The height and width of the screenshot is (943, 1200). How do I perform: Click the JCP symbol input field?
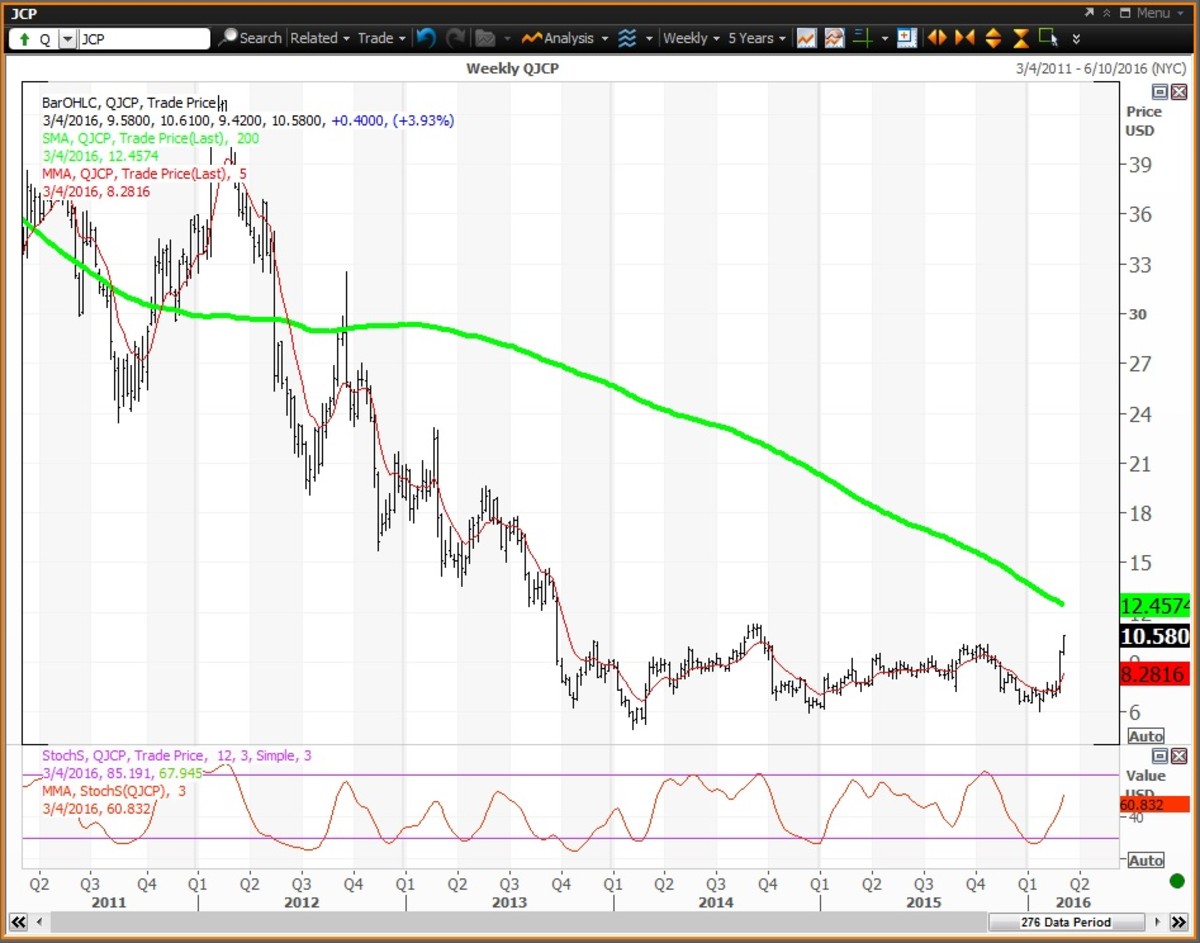point(143,39)
